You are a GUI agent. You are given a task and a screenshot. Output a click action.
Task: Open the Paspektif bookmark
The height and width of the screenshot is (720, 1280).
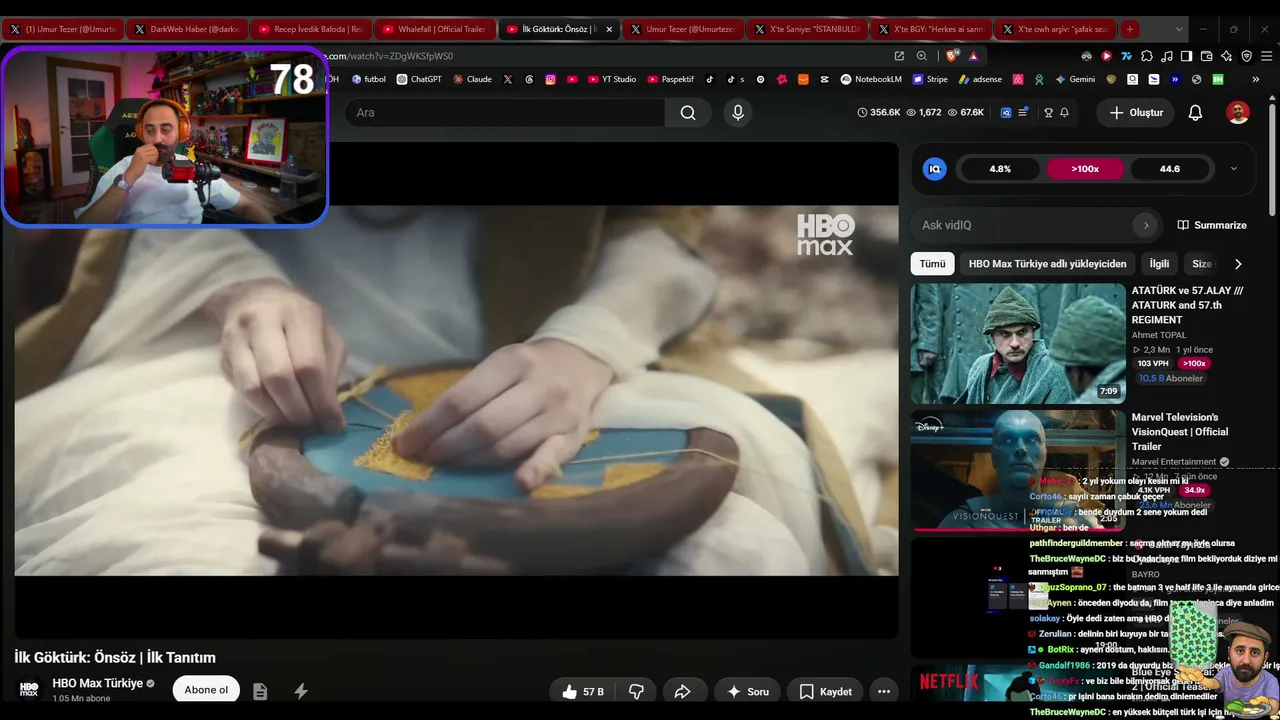(x=671, y=79)
